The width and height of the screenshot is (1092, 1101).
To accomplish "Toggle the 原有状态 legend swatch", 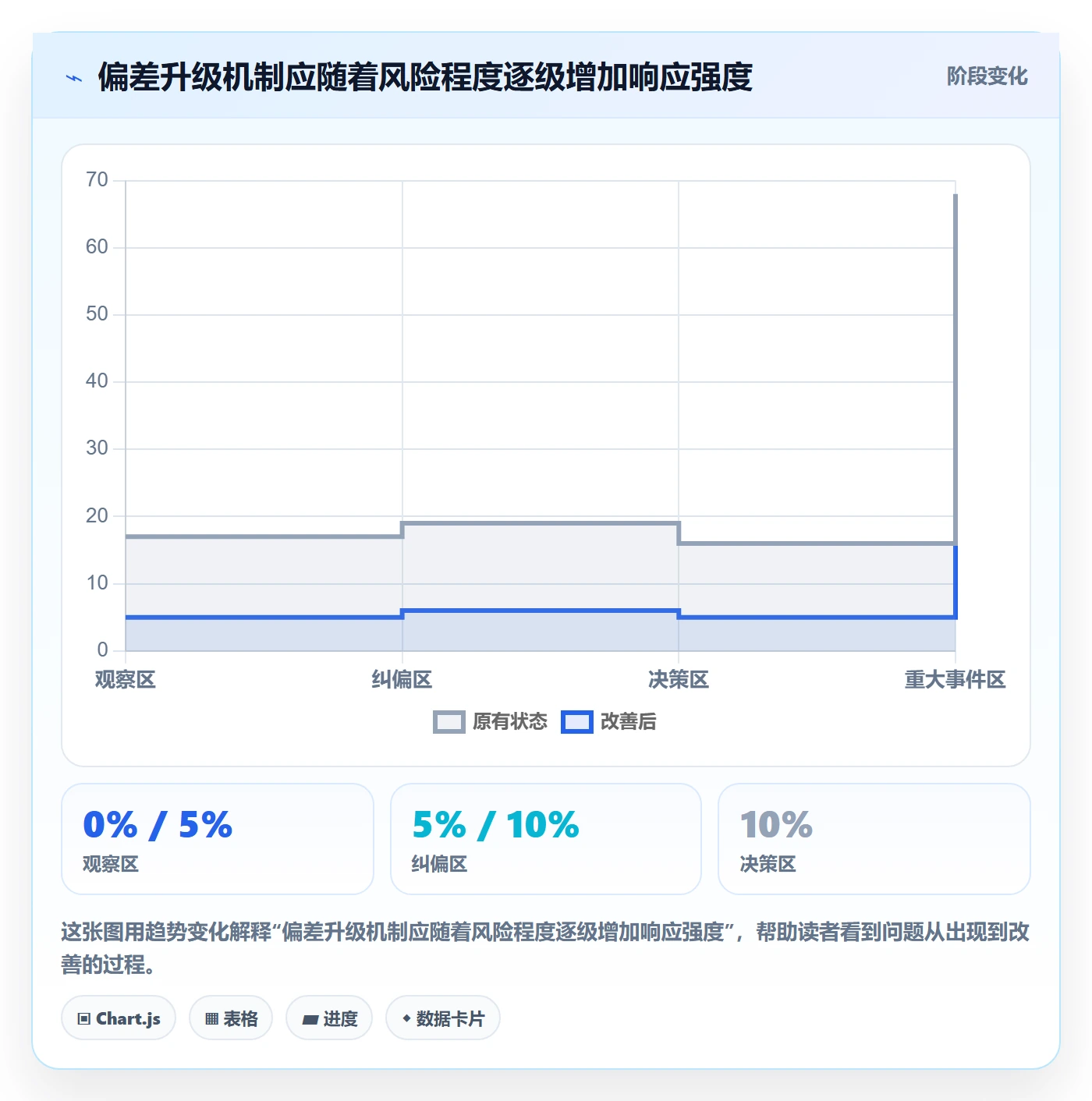I will point(449,722).
